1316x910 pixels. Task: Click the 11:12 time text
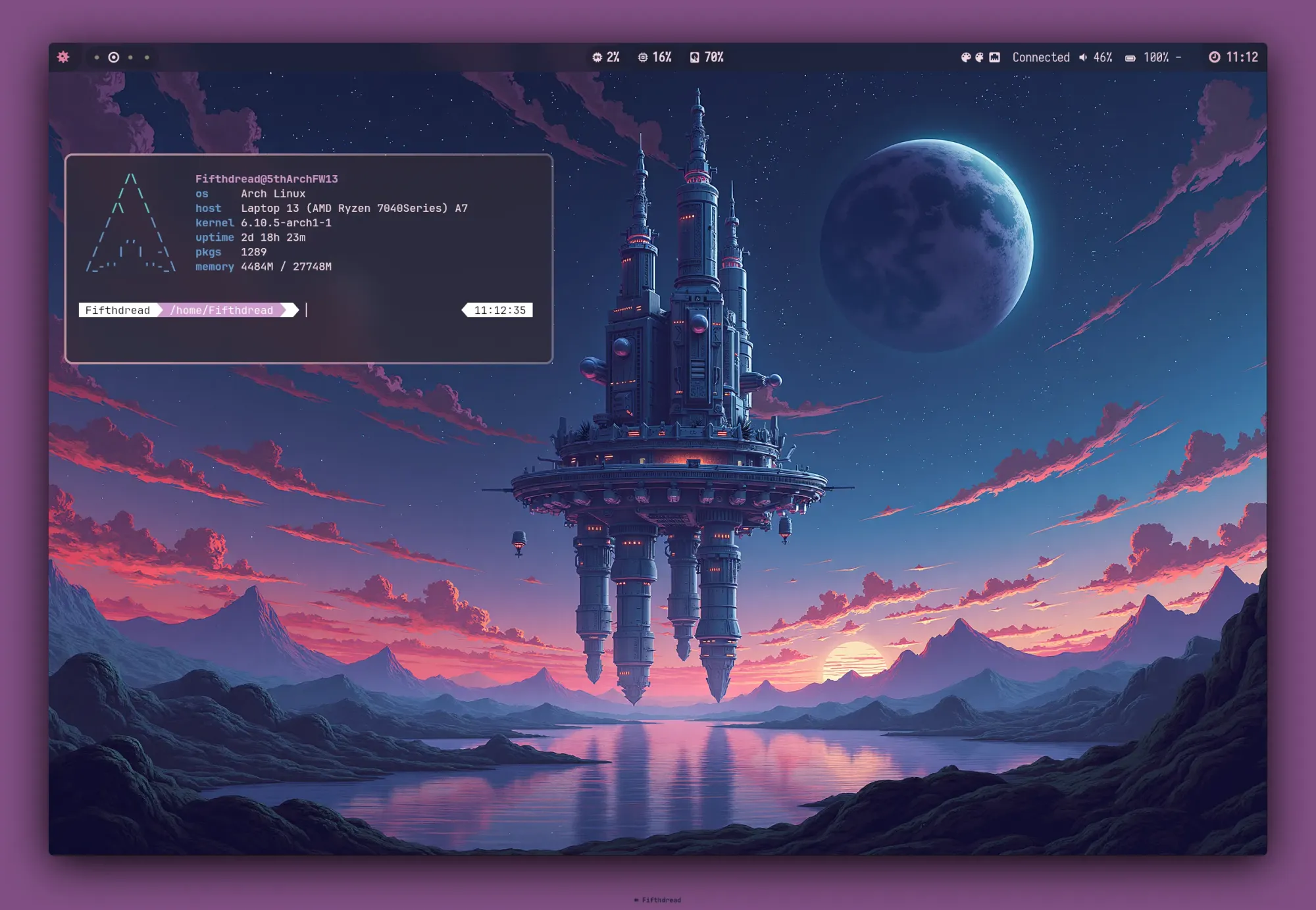pyautogui.click(x=1242, y=57)
